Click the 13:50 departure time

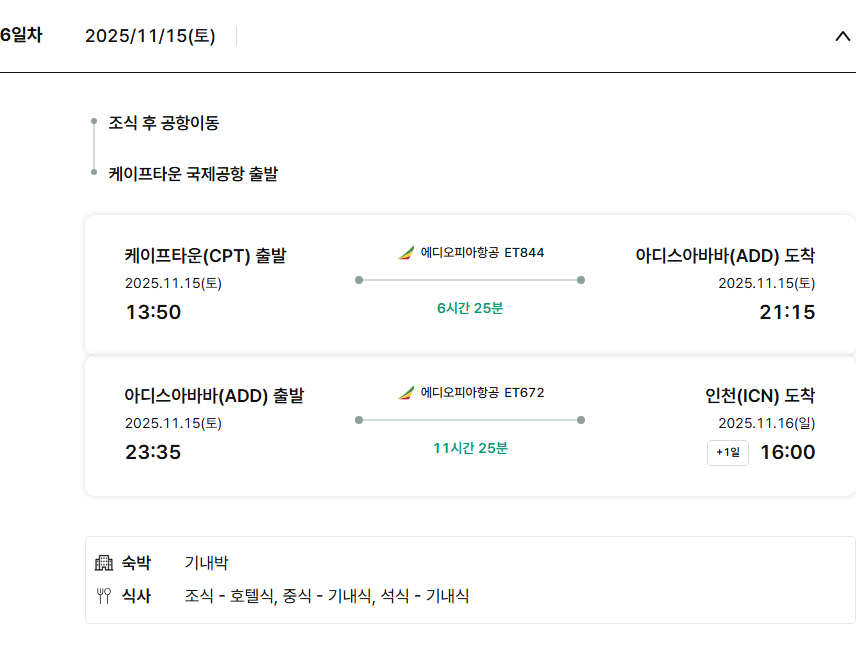[x=153, y=312]
